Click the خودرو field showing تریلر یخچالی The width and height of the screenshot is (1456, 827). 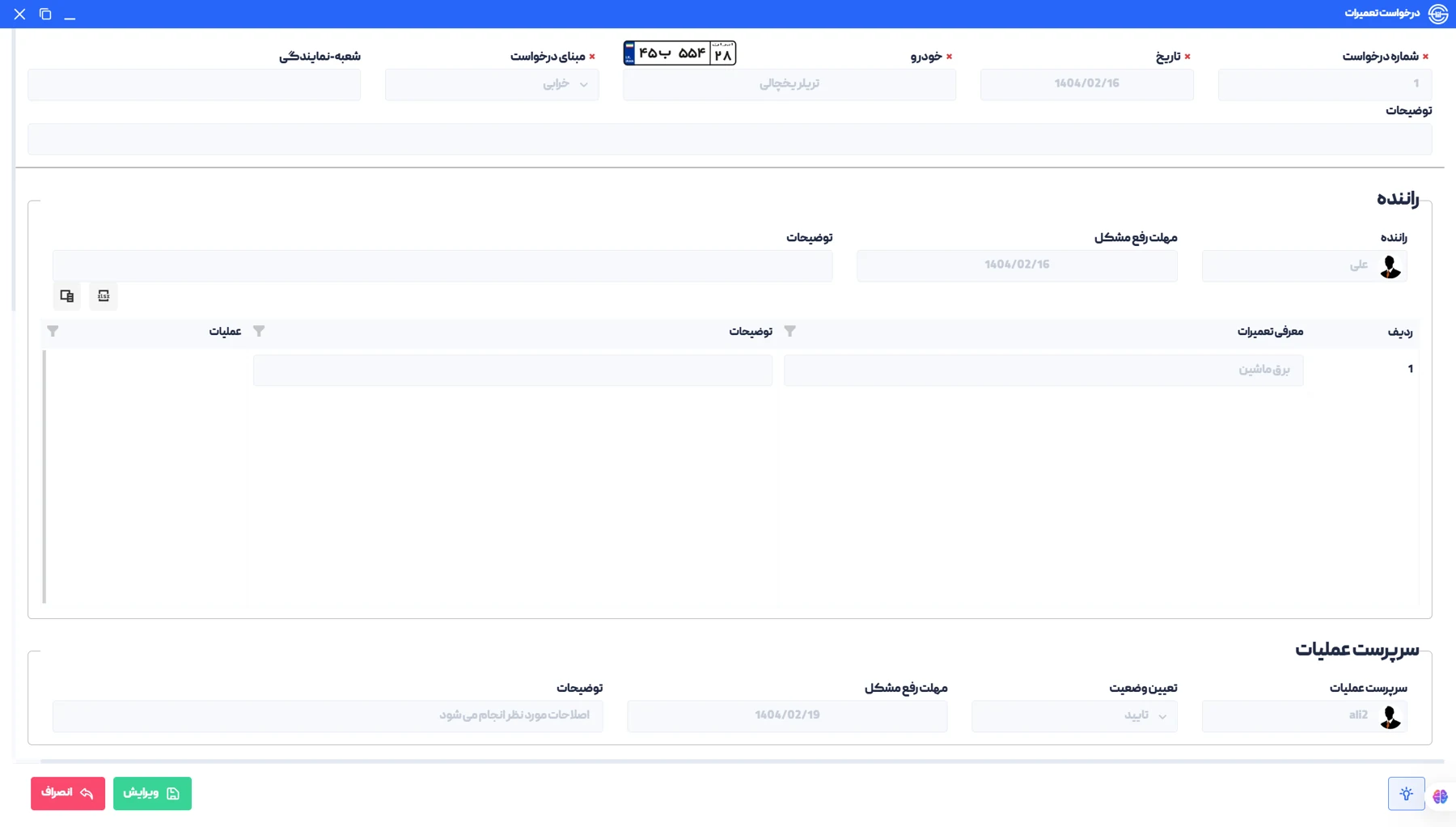789,84
